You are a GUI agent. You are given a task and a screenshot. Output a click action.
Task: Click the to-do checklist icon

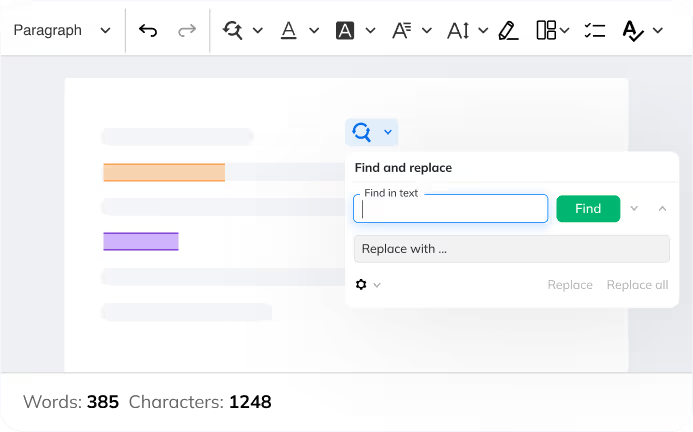coord(594,31)
